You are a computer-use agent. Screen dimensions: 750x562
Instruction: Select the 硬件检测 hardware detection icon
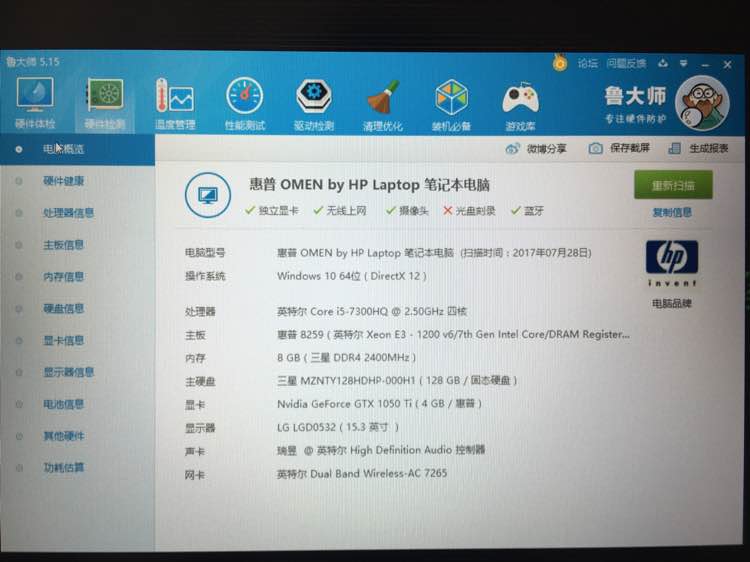(105, 103)
